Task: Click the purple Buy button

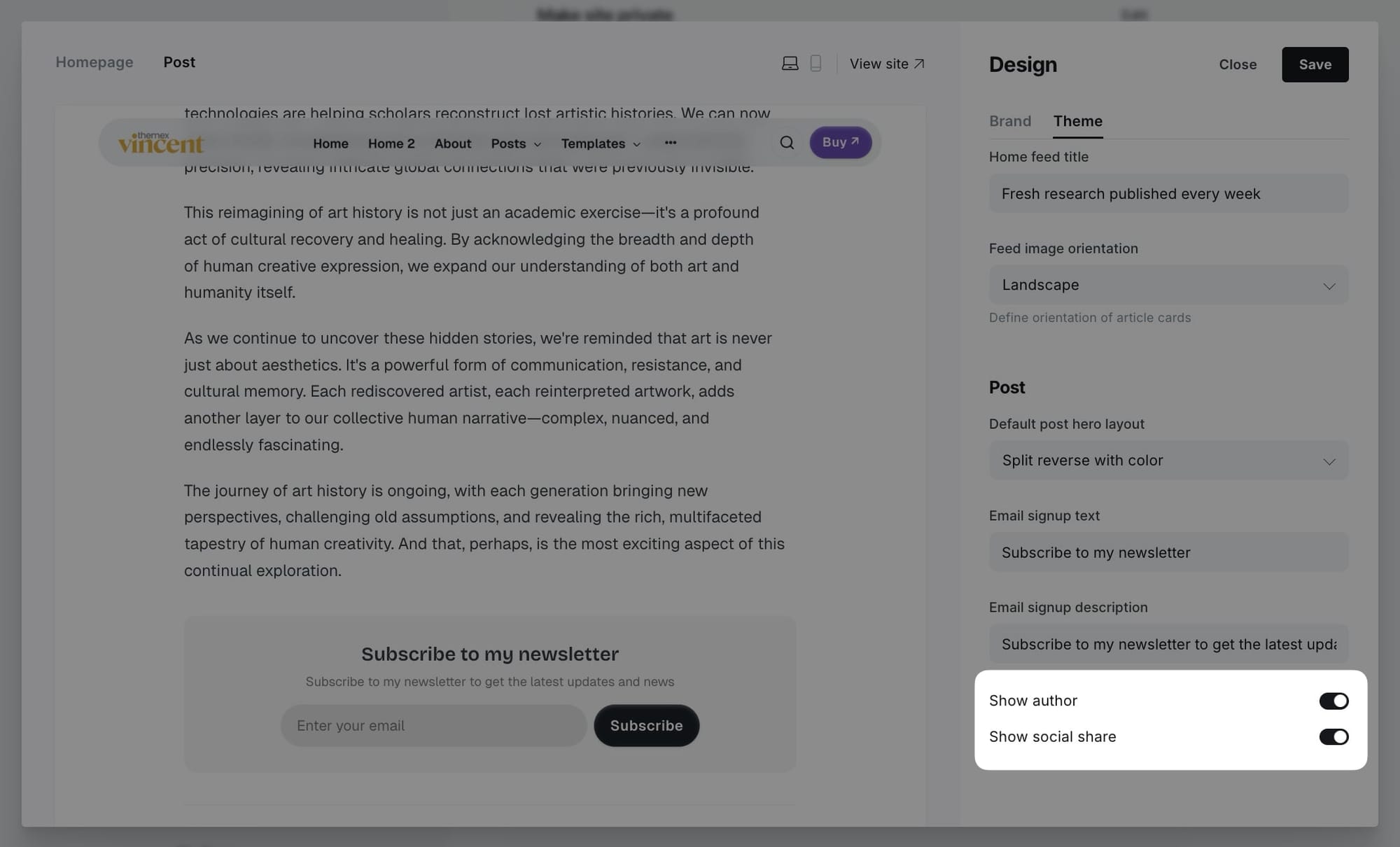Action: tap(840, 142)
